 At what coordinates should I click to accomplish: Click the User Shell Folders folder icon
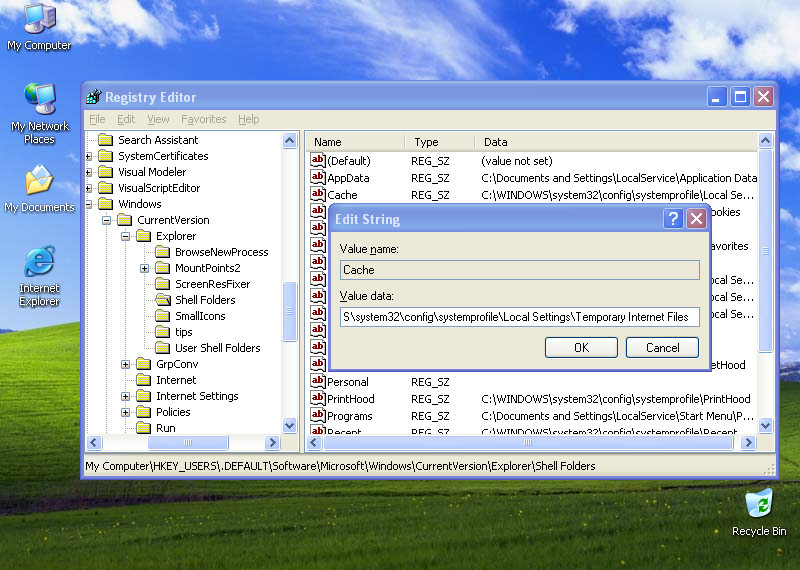click(162, 348)
